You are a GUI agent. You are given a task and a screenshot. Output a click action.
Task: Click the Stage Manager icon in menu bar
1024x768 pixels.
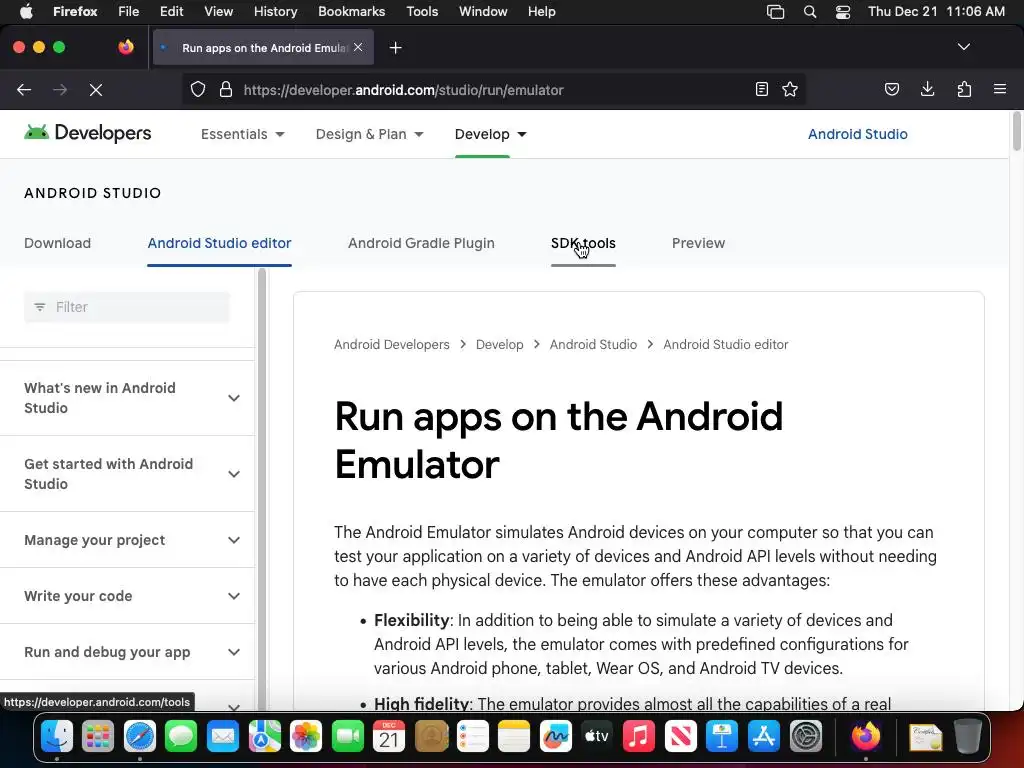click(x=775, y=11)
